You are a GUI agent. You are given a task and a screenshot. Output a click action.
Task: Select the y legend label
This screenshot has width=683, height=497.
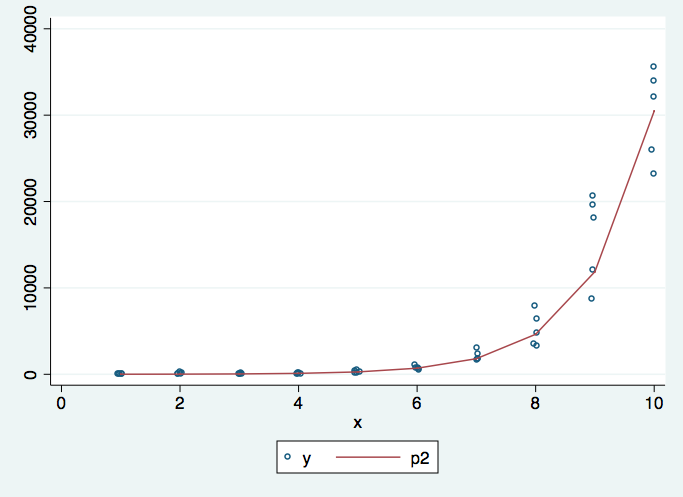307,459
